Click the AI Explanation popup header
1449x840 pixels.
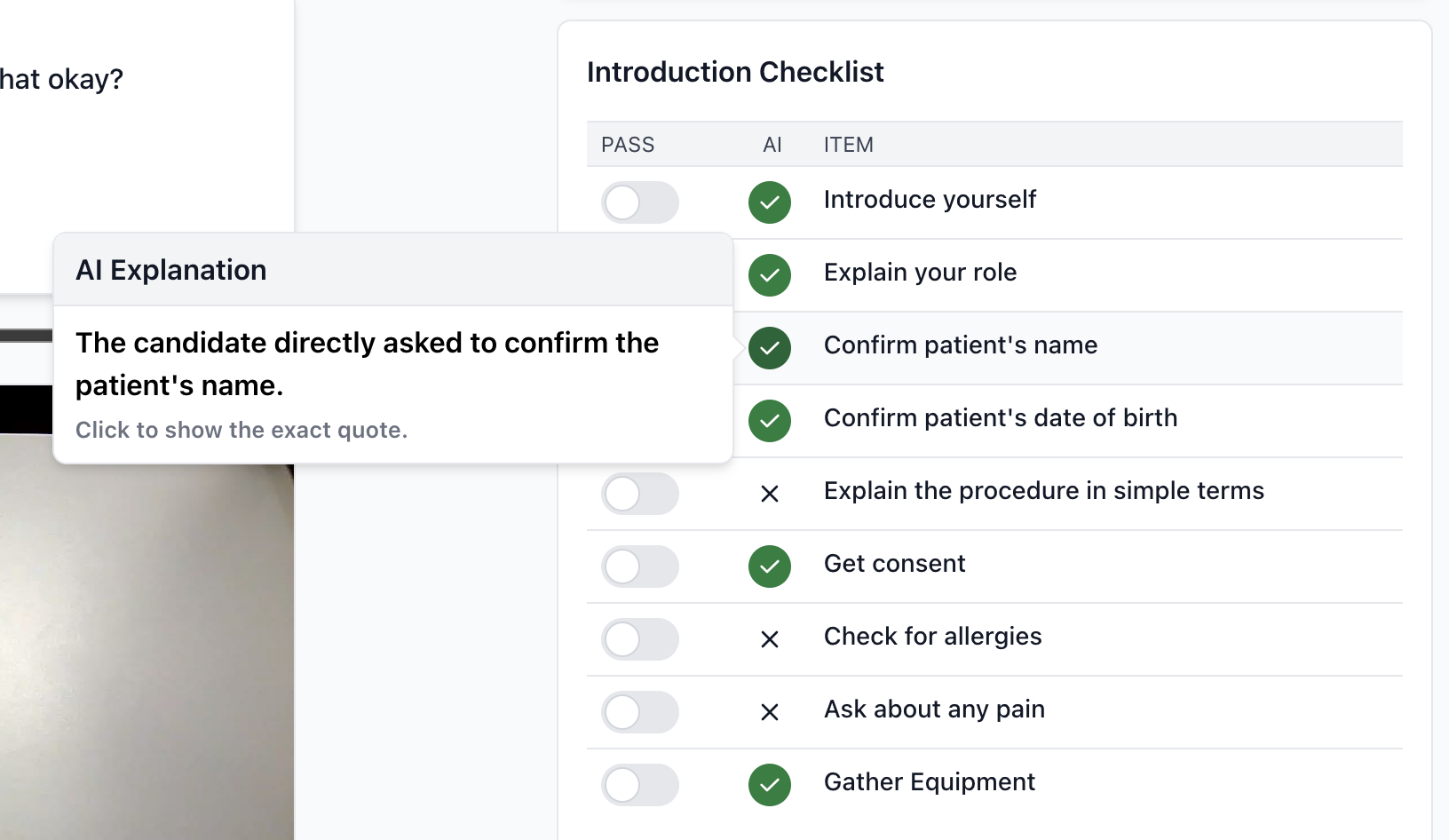click(x=392, y=270)
